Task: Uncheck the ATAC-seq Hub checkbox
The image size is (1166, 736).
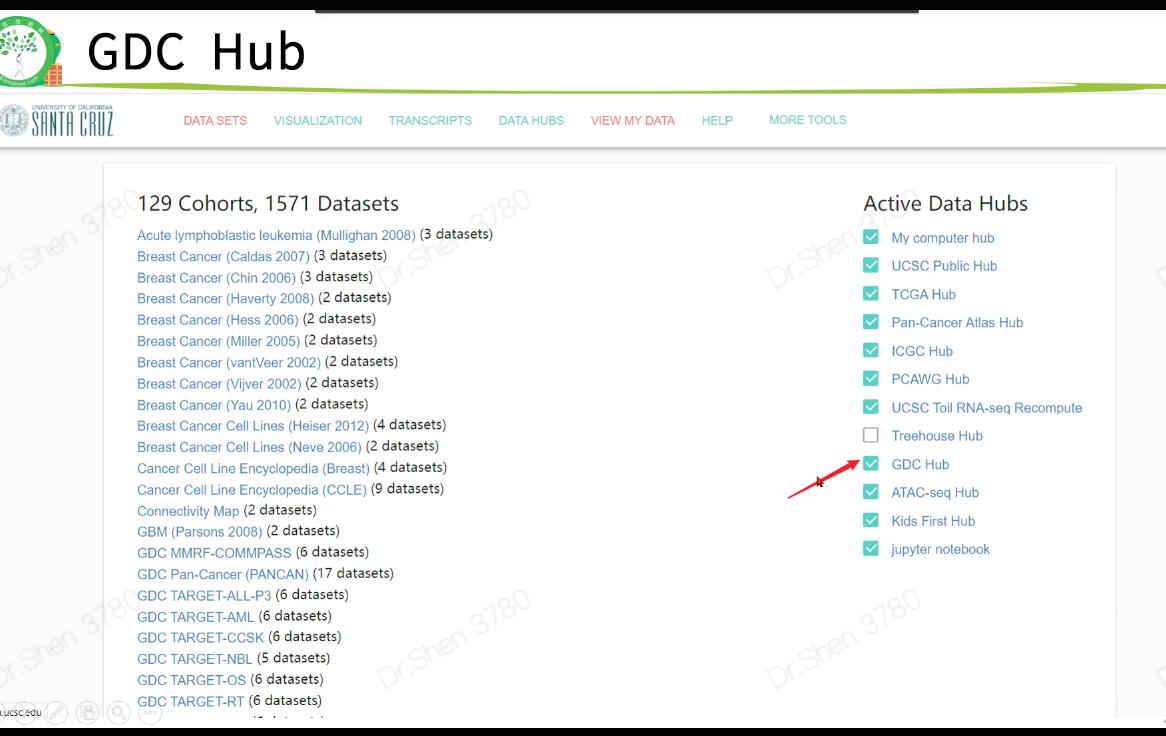Action: 871,492
